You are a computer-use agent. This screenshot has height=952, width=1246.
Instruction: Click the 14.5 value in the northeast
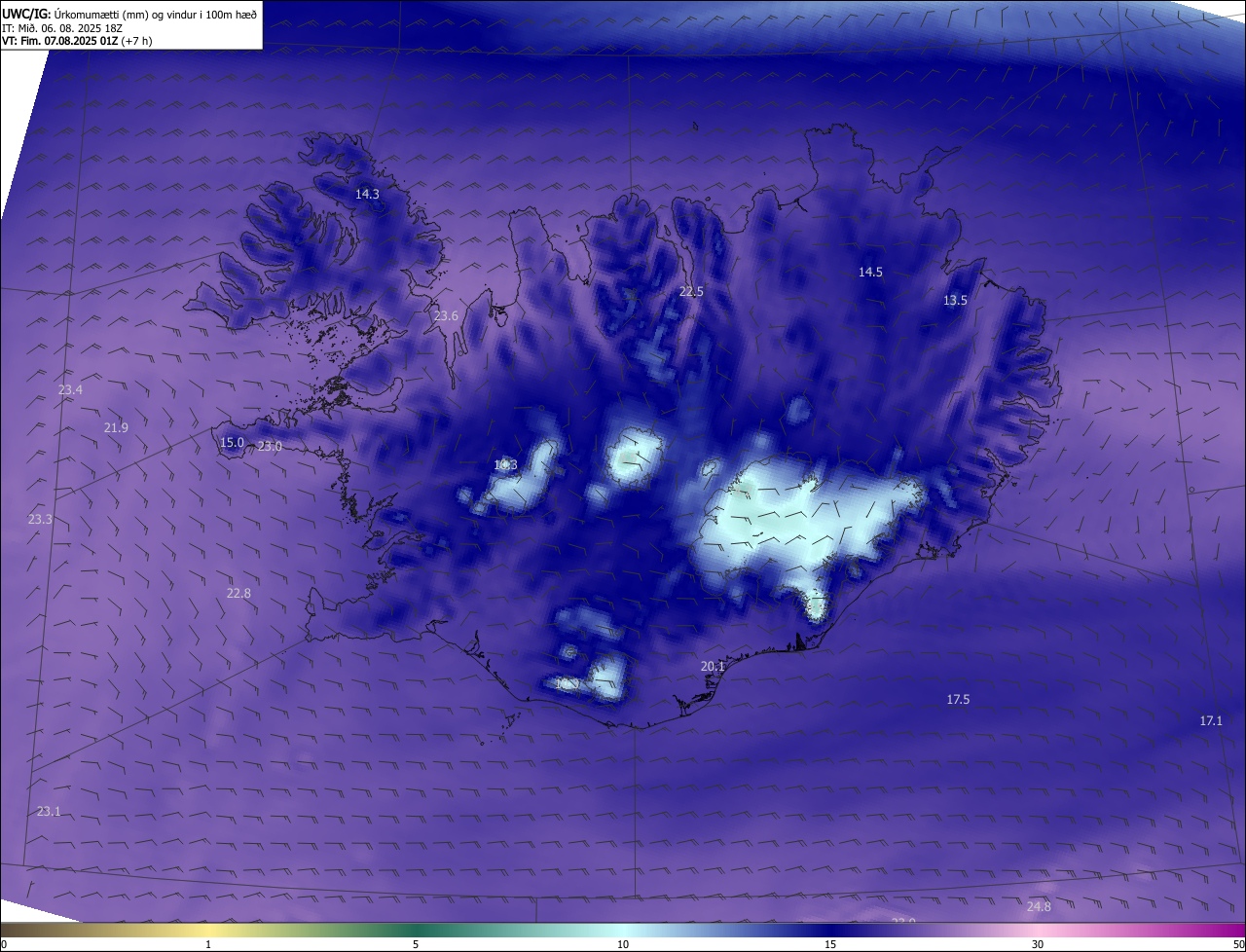point(870,272)
